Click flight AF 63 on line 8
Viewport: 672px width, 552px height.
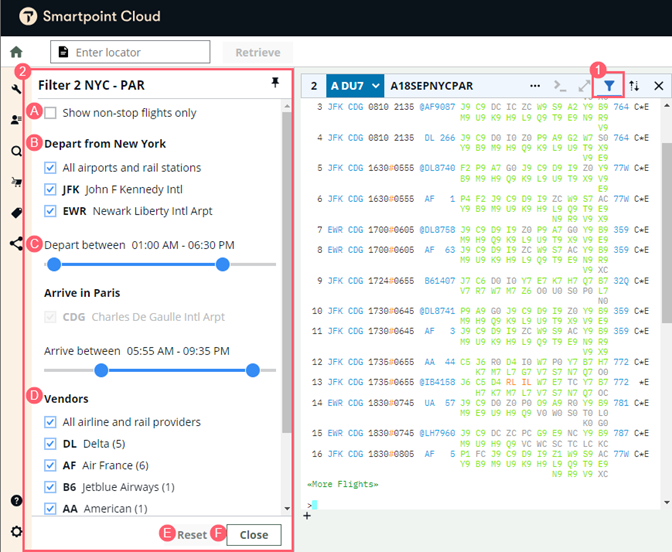(440, 250)
